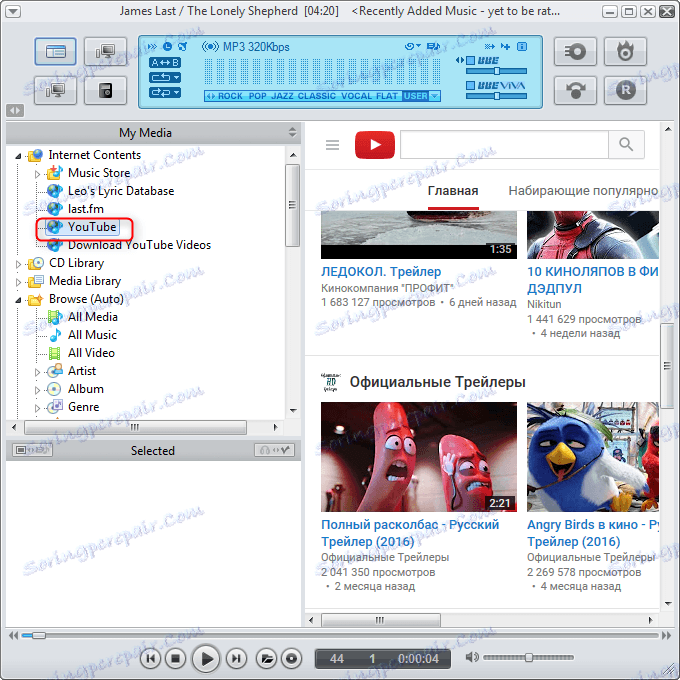
Task: Click the rip CD button
Action: (x=575, y=52)
